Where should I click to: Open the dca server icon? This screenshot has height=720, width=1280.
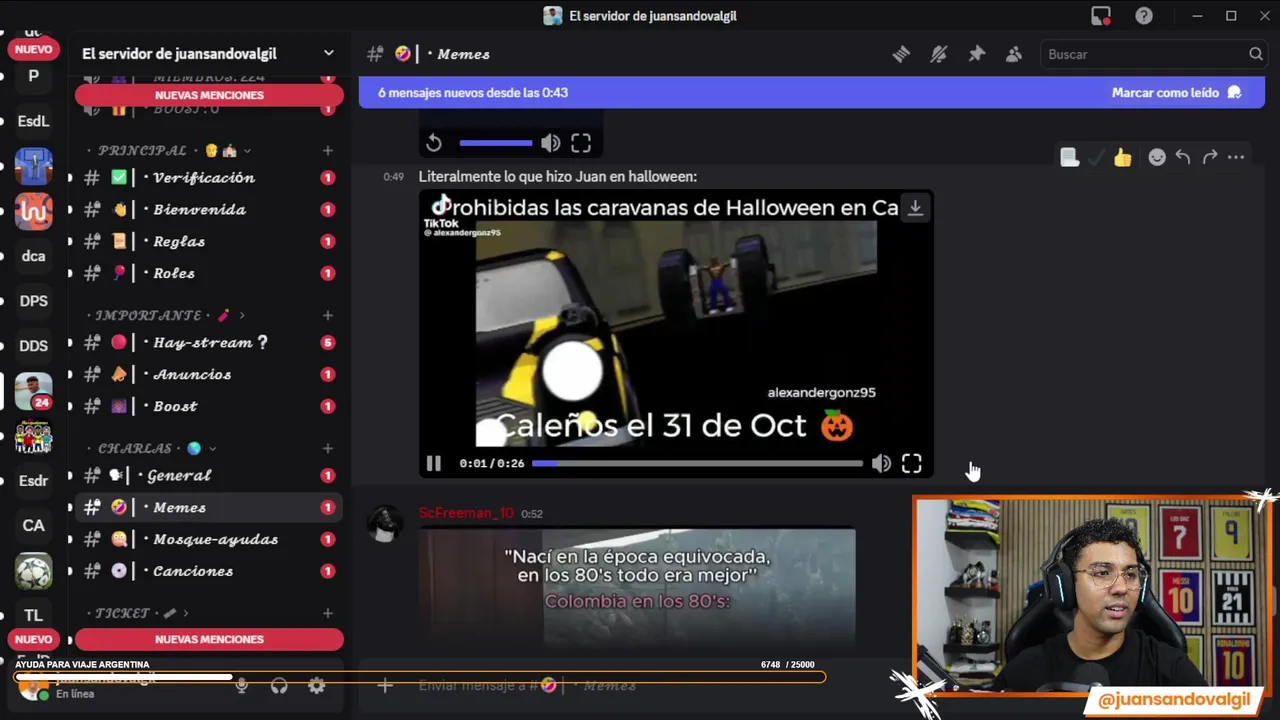[x=33, y=256]
